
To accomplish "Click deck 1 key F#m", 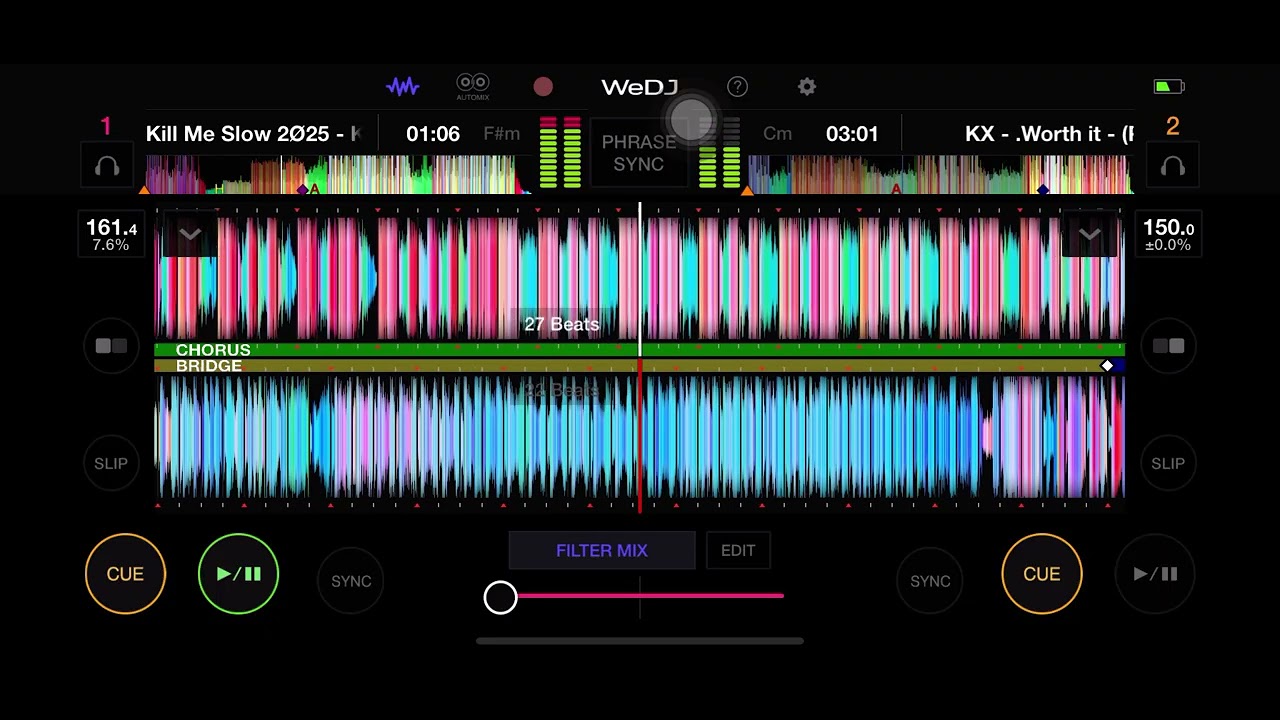I will coord(501,134).
